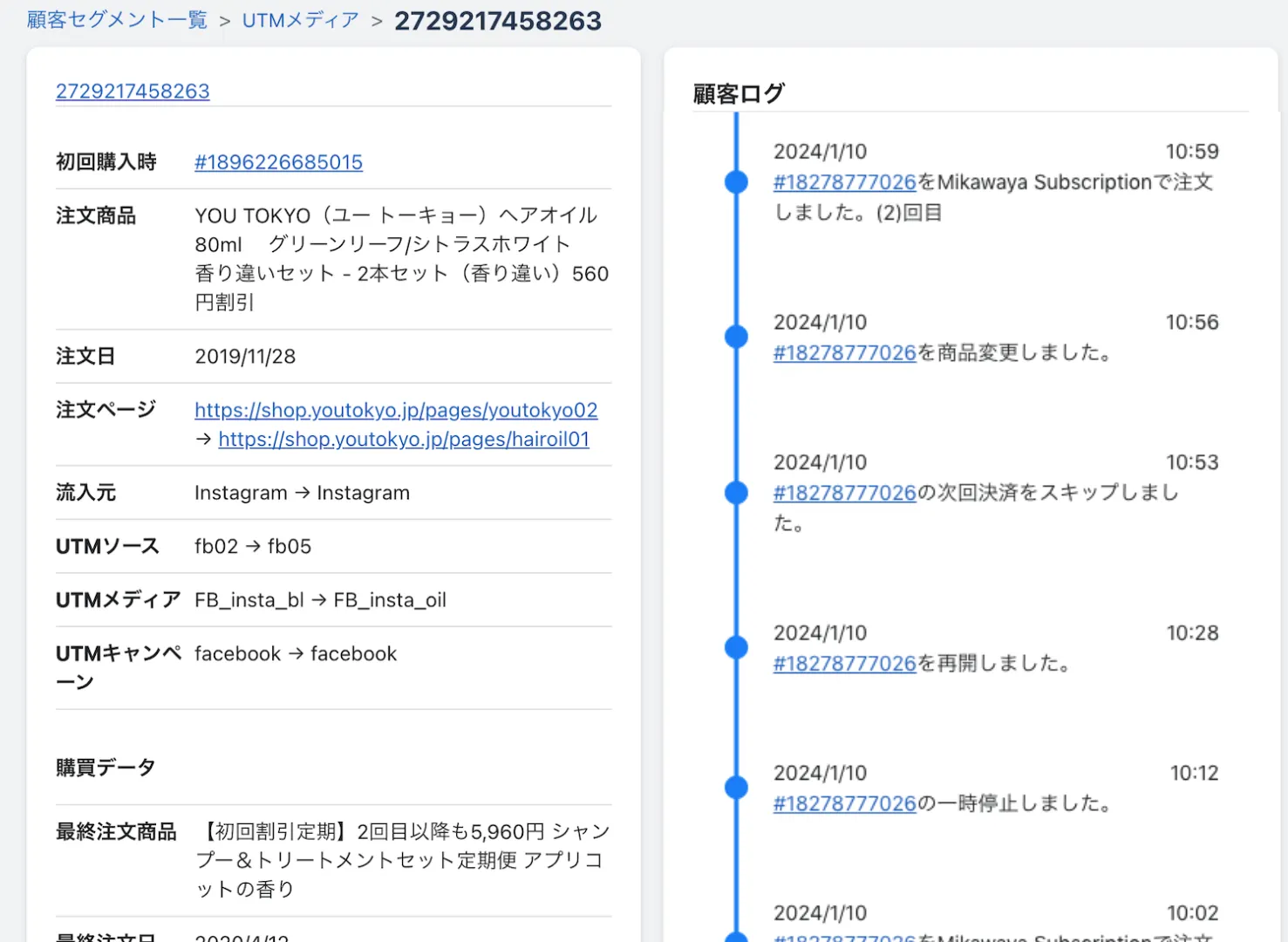This screenshot has height=942, width=1288.
Task: Go to 顧客セグメント一覧 in the breadcrumb
Action: (x=117, y=20)
